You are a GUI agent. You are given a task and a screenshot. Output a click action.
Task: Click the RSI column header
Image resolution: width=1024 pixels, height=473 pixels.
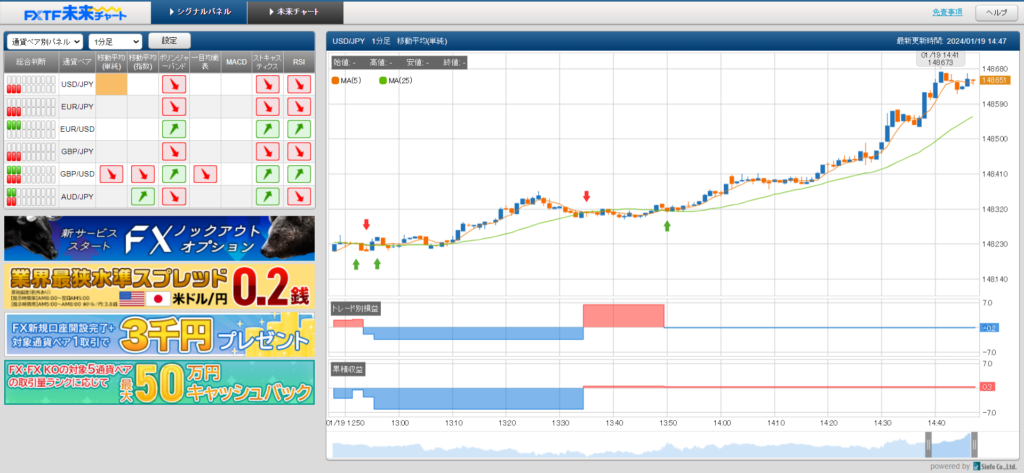pyautogui.click(x=299, y=61)
